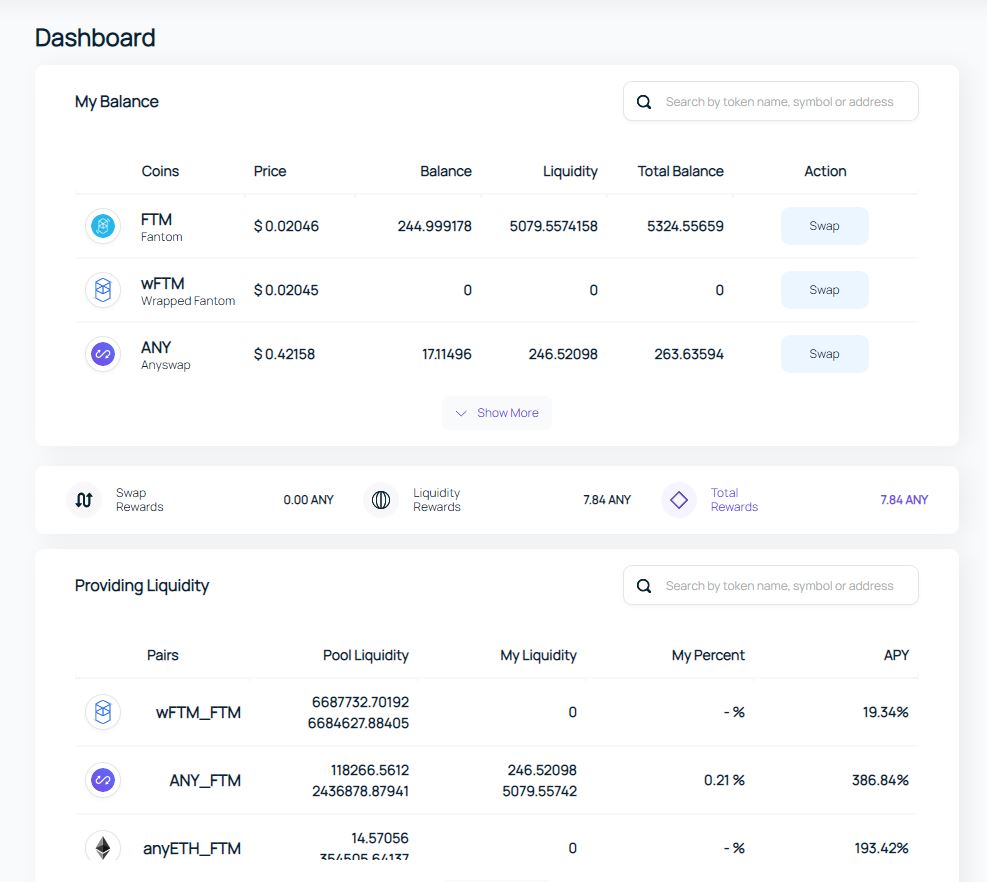Swap the FTM token
Screen dimensions: 987x882
point(825,226)
